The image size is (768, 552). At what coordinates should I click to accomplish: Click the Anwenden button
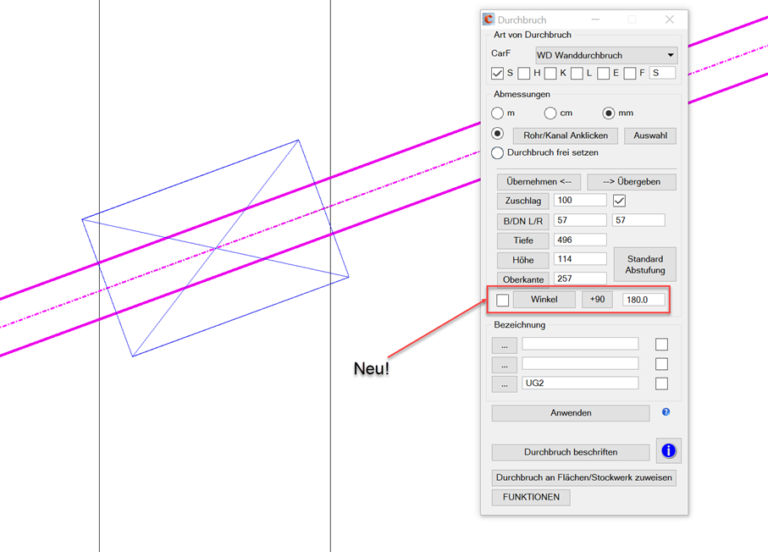point(571,413)
